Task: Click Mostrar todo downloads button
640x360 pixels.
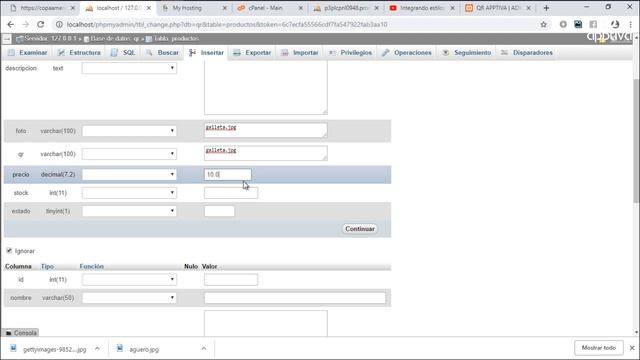Action: (x=599, y=348)
